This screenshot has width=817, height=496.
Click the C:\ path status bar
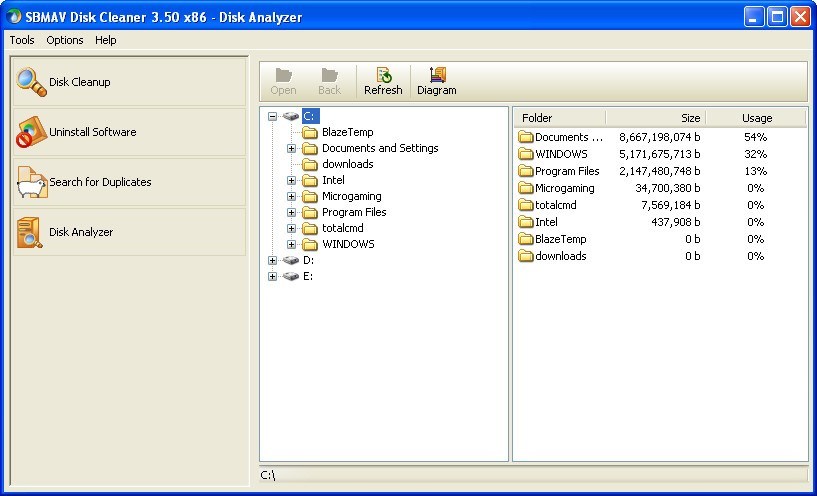click(x=533, y=475)
